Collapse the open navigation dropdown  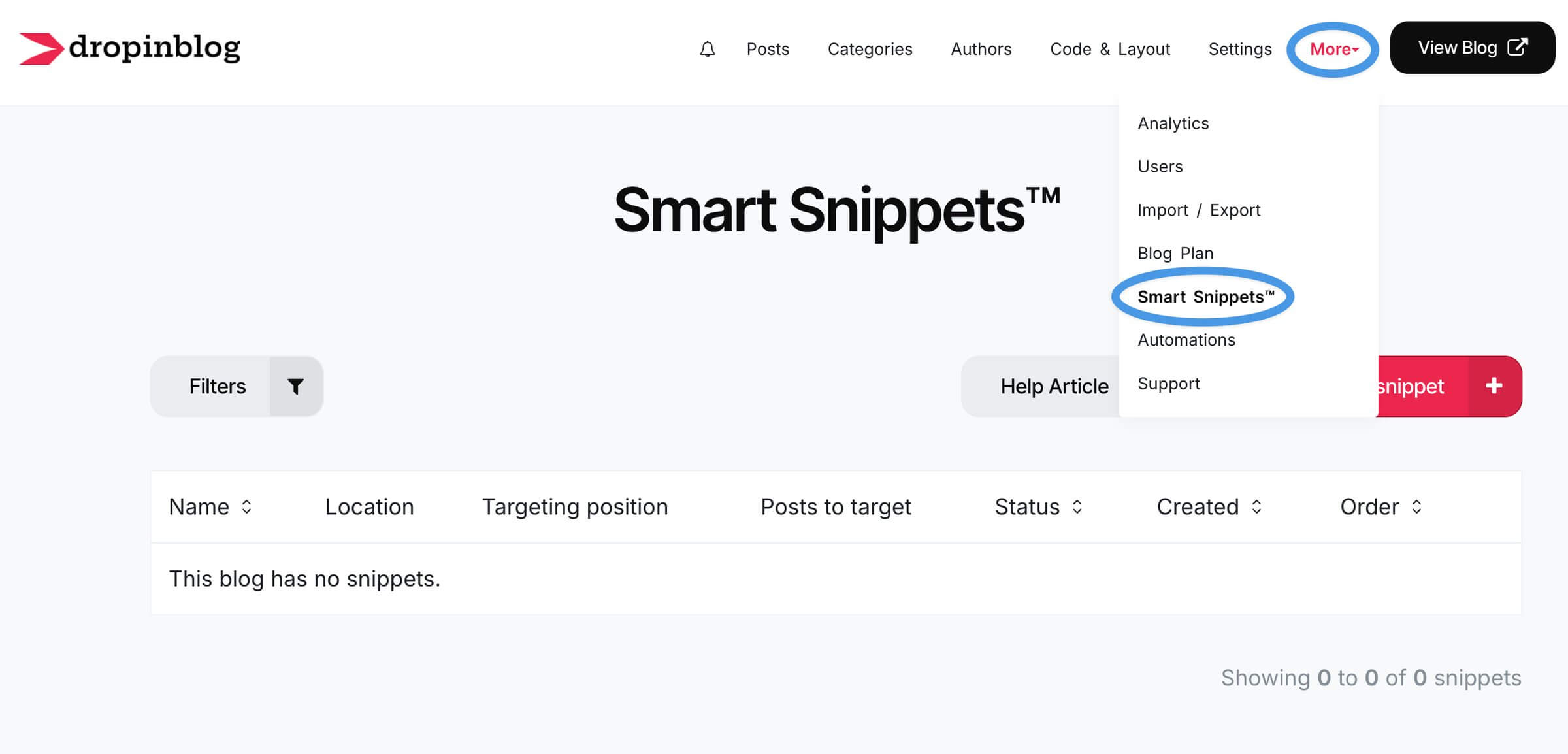[1331, 48]
